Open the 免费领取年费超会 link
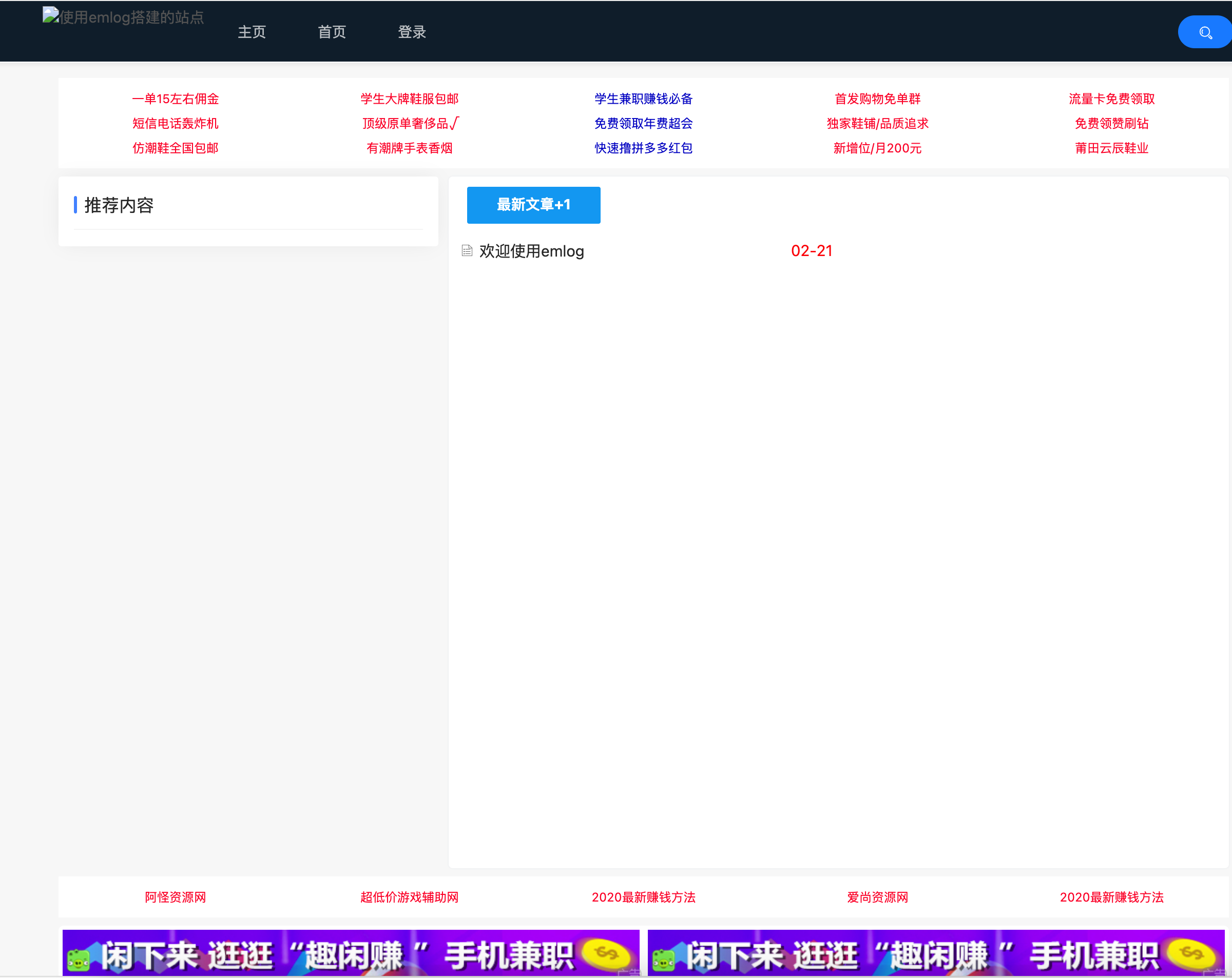 click(643, 123)
